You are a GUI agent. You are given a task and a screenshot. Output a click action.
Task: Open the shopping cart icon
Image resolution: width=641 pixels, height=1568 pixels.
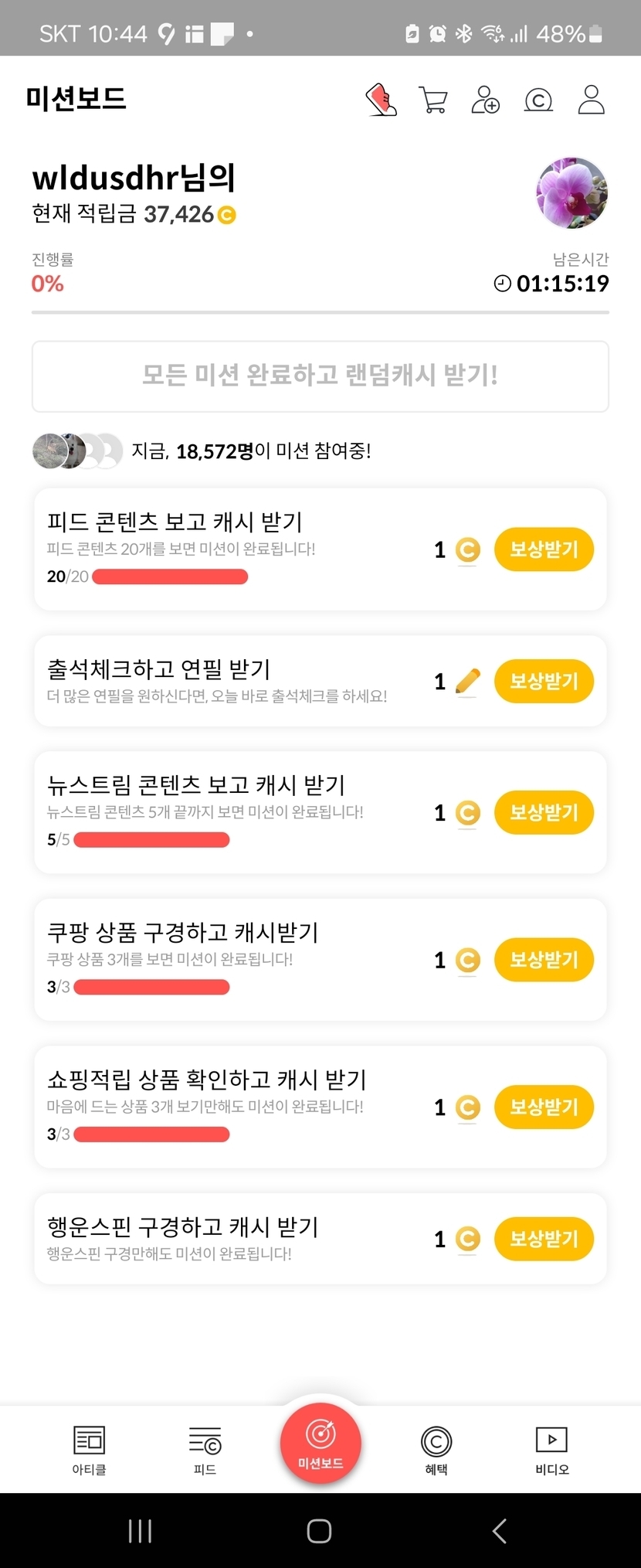[x=432, y=100]
